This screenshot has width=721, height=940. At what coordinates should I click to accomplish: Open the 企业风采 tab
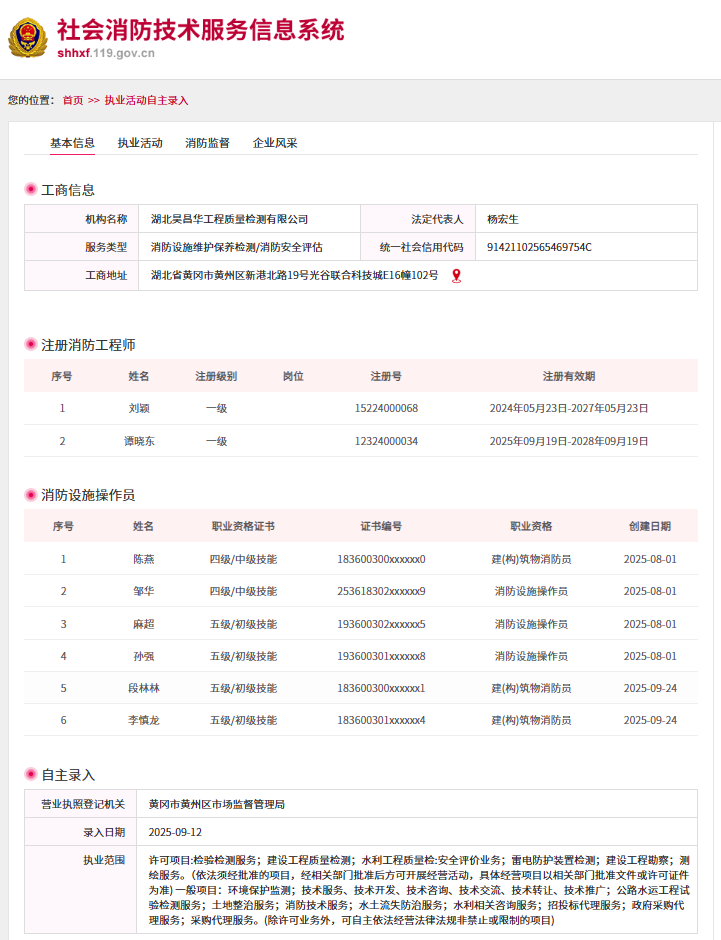[275, 143]
